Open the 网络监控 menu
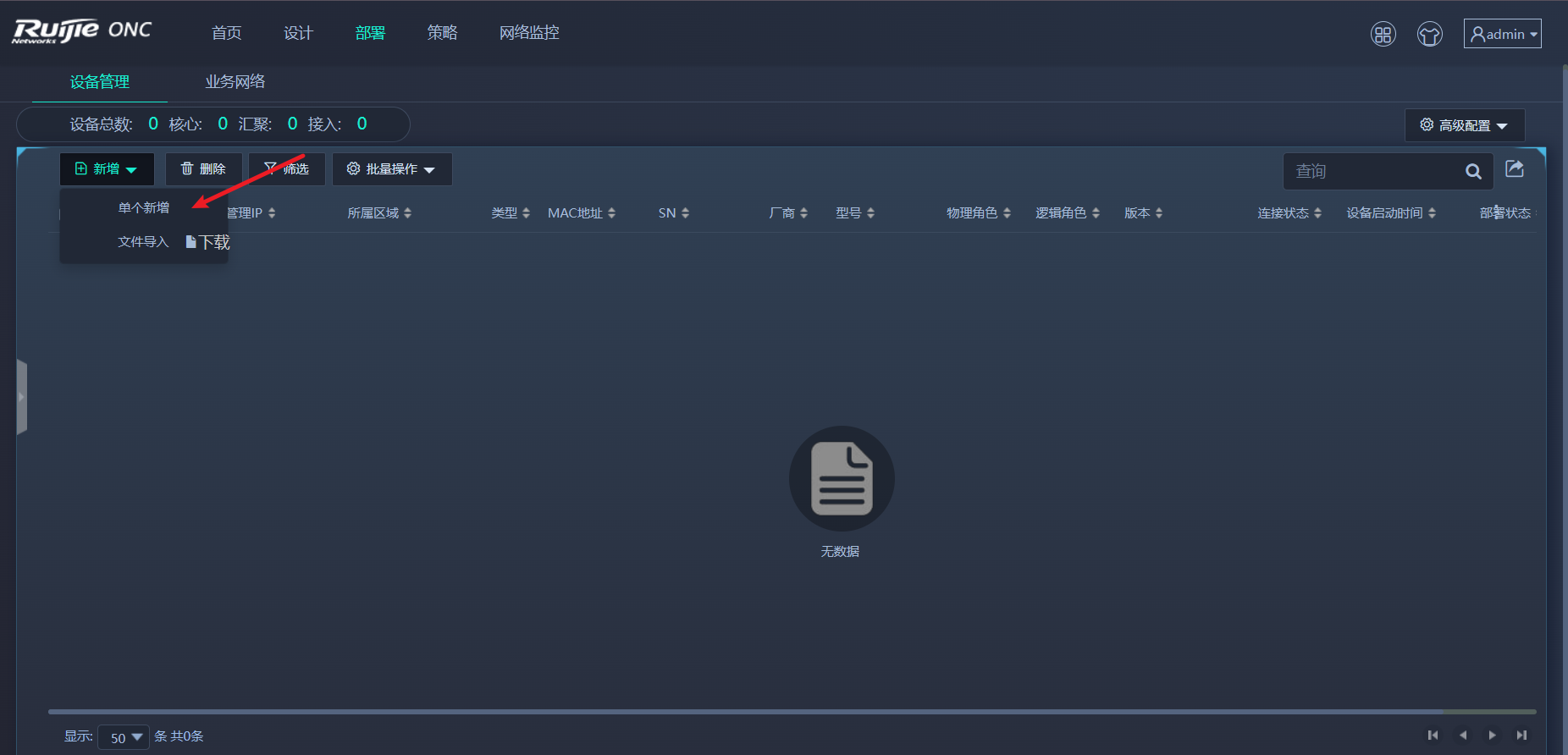The height and width of the screenshot is (755, 1568). (x=529, y=32)
